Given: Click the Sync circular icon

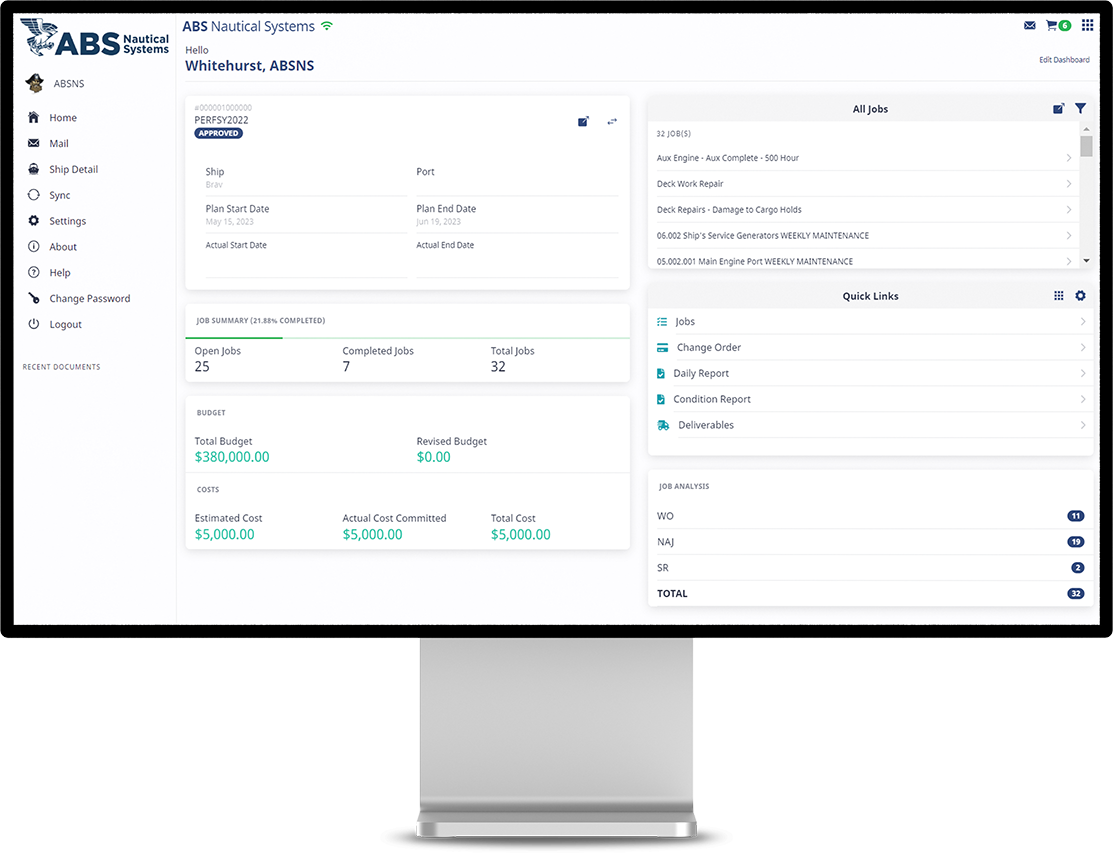Looking at the screenshot, I should (33, 194).
